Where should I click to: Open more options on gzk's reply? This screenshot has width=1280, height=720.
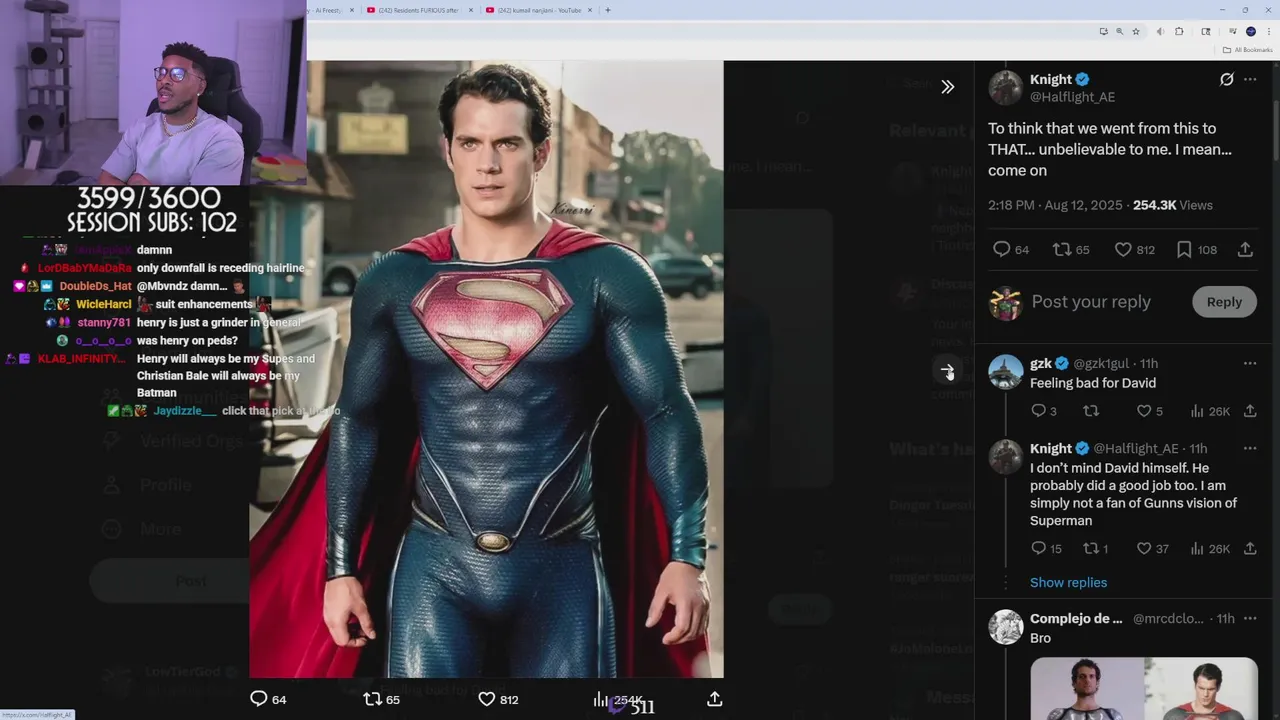tap(1250, 363)
